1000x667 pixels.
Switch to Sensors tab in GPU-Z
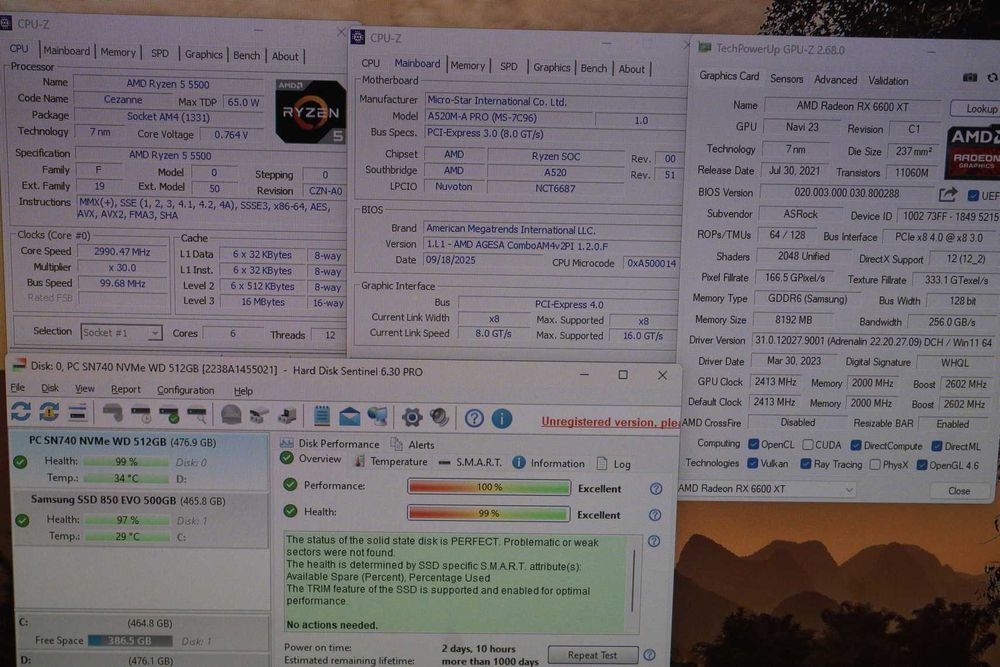coord(786,78)
